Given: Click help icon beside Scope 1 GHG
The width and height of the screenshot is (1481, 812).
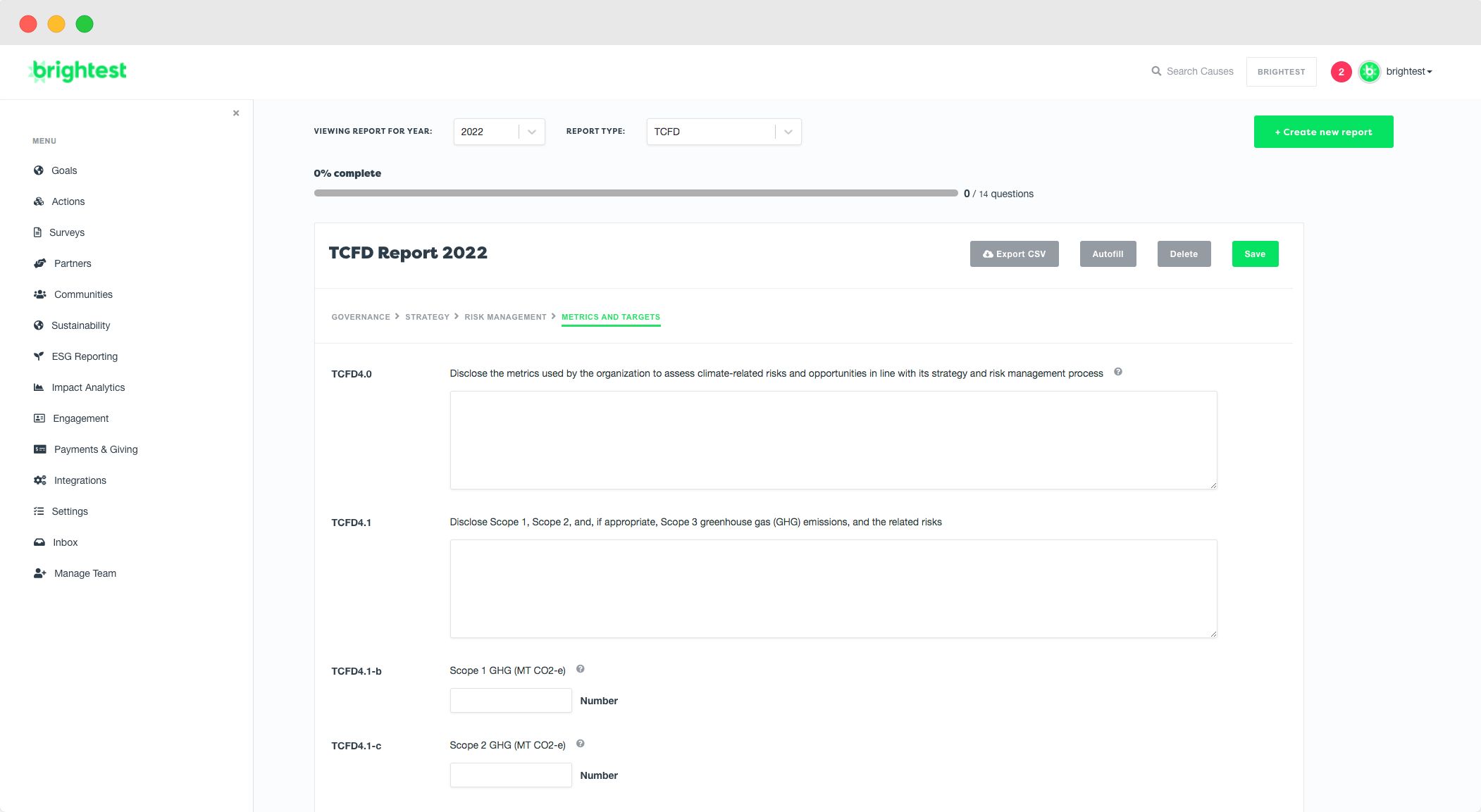Looking at the screenshot, I should click(x=581, y=669).
